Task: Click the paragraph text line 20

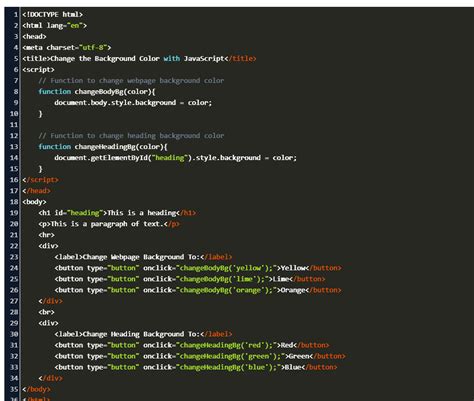Action: 109,223
